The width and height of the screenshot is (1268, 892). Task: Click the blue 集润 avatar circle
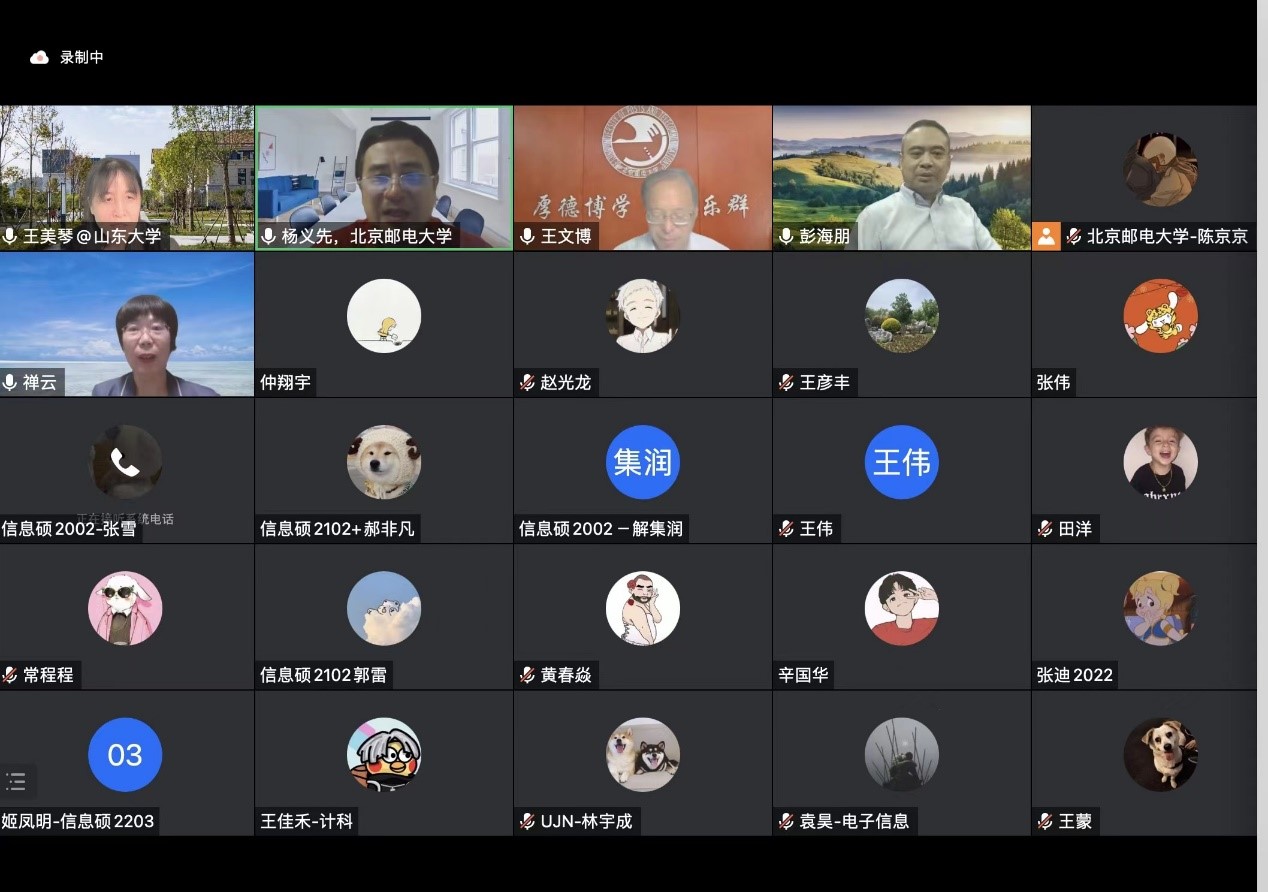[x=642, y=462]
